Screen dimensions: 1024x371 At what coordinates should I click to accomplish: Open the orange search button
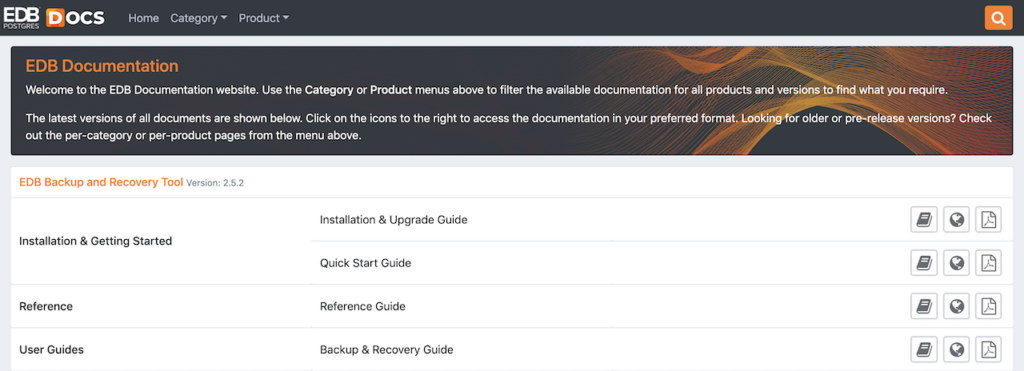(998, 18)
